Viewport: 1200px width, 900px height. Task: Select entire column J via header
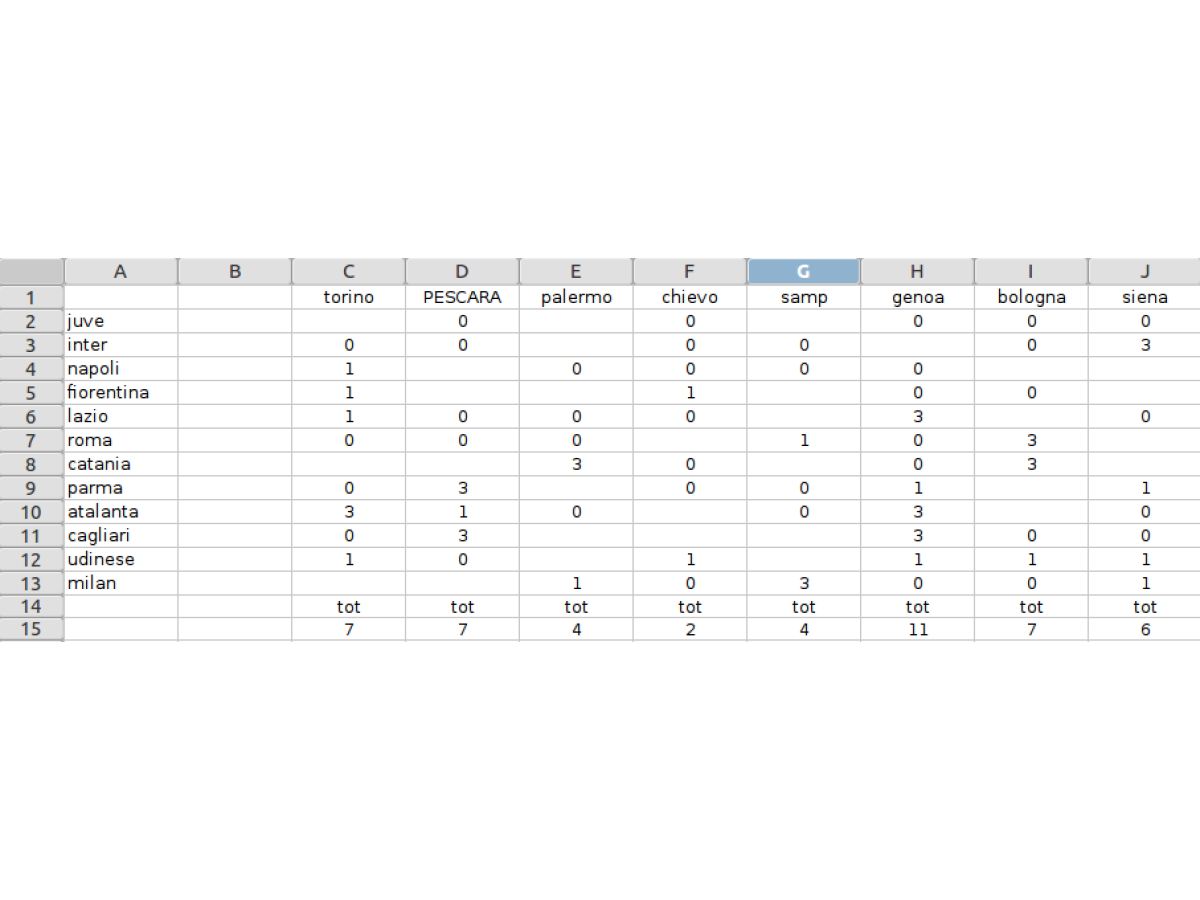point(1144,271)
